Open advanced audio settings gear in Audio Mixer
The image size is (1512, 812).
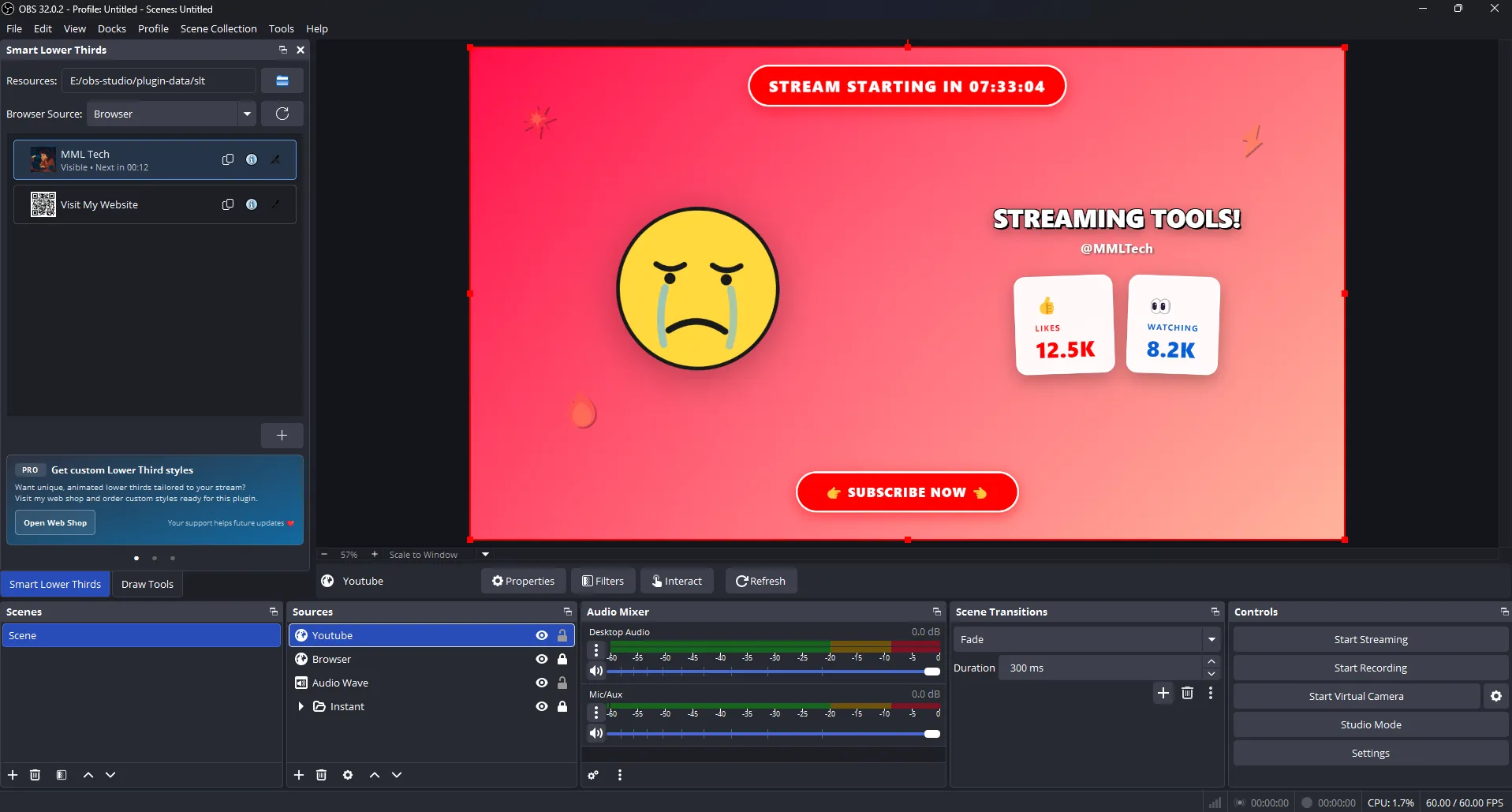pos(592,775)
